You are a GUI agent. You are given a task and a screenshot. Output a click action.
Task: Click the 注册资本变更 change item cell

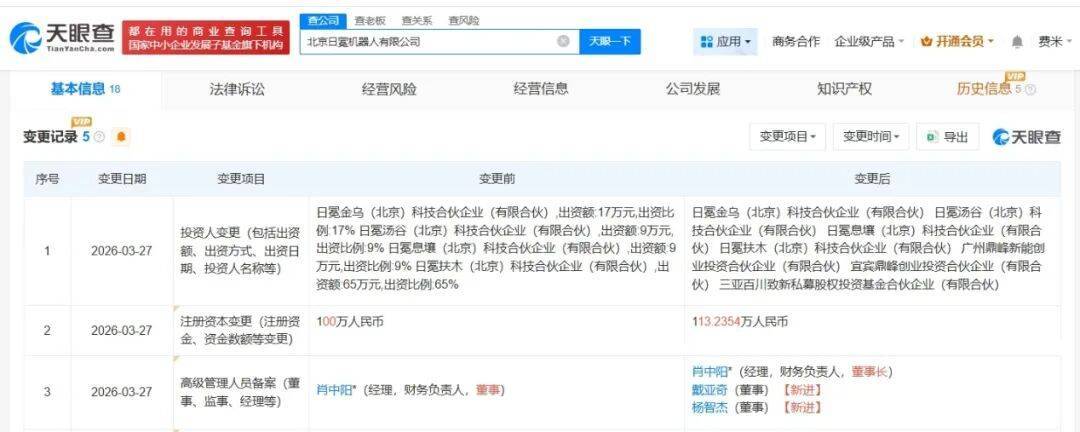[240, 330]
